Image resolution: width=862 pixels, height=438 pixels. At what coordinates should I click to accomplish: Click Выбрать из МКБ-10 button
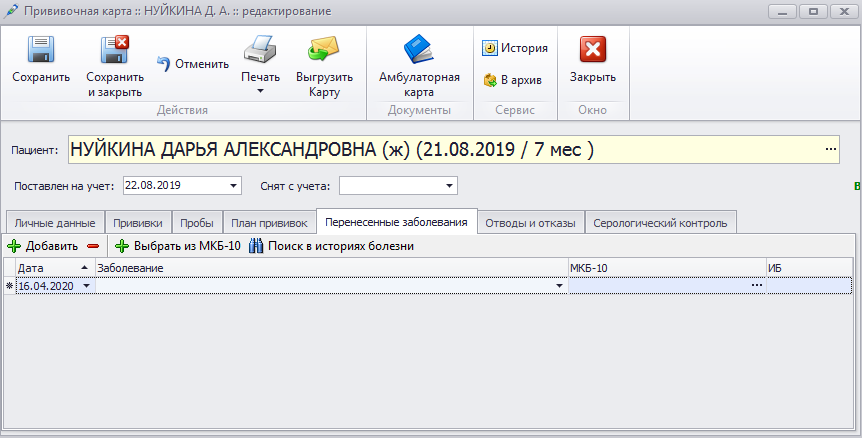pyautogui.click(x=178, y=246)
